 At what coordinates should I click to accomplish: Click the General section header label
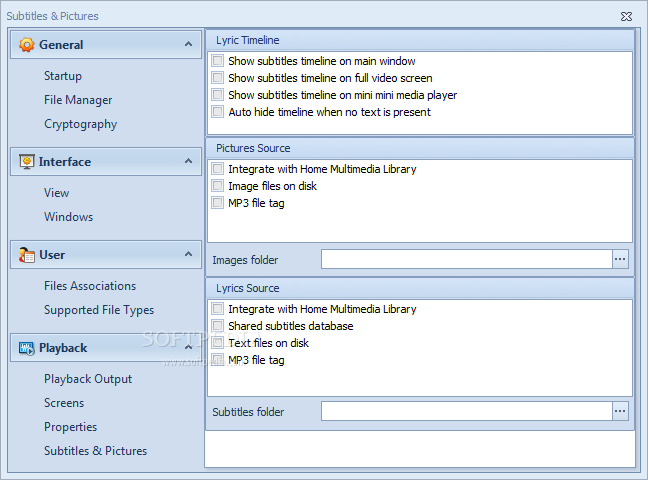pos(61,45)
